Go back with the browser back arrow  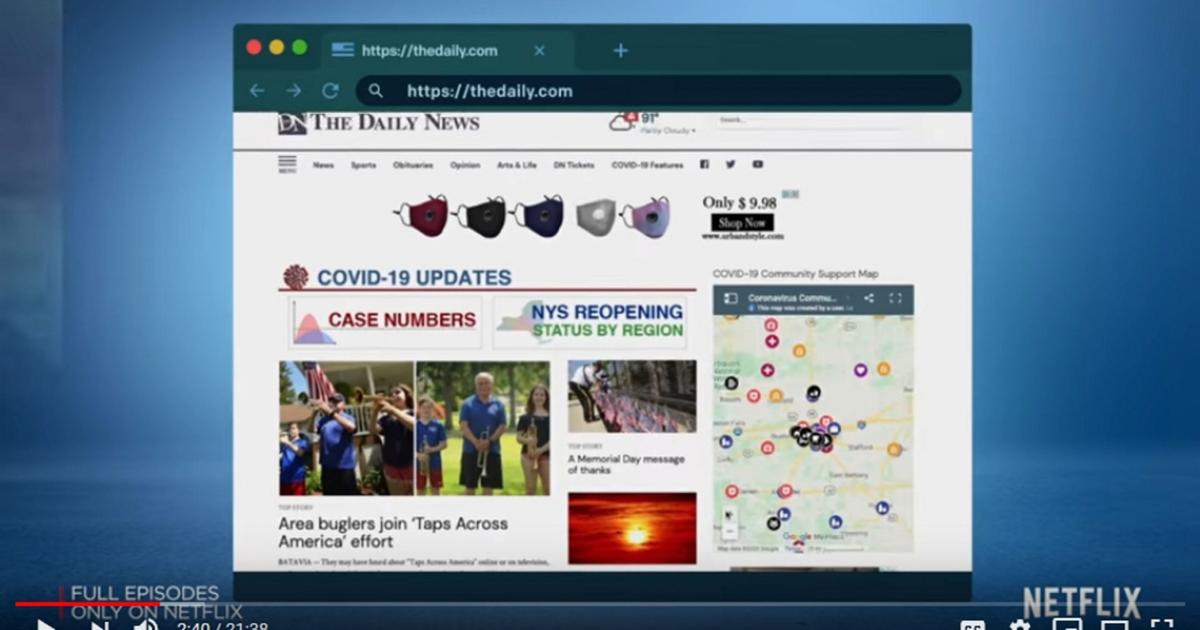coord(257,91)
